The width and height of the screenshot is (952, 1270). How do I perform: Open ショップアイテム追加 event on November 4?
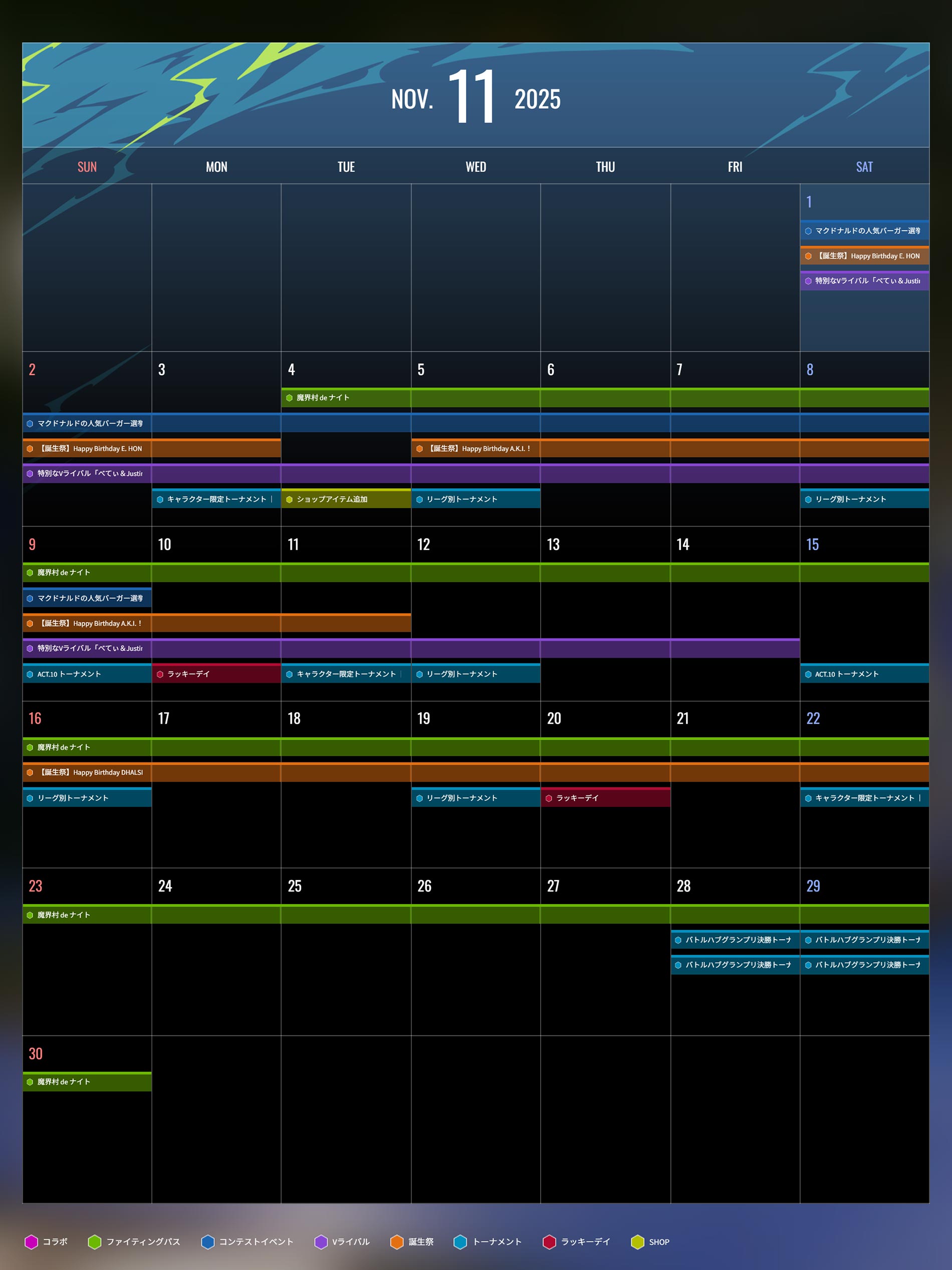(346, 498)
